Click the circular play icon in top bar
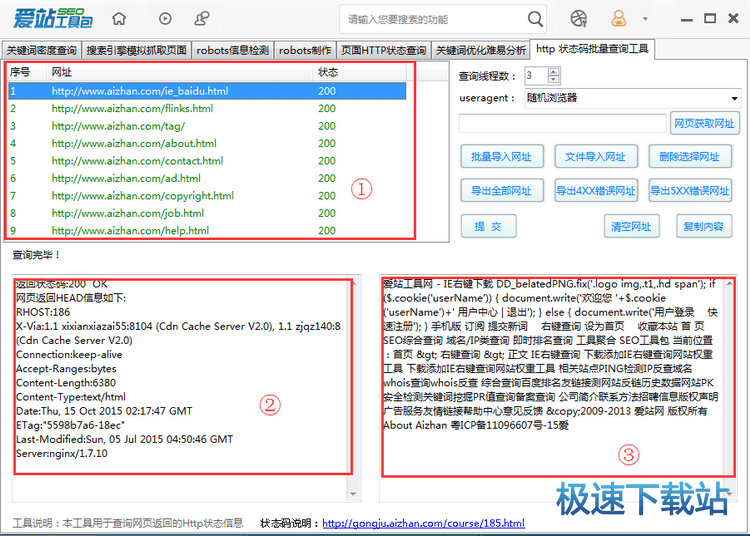Screen dimensions: 750x536 tap(165, 19)
